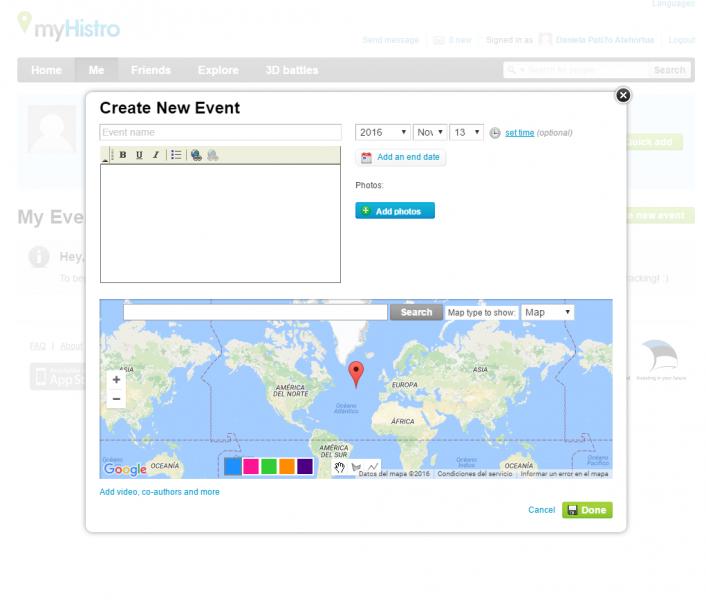The image size is (706, 600).
Task: Select the line drawing tool on map
Action: tap(373, 467)
